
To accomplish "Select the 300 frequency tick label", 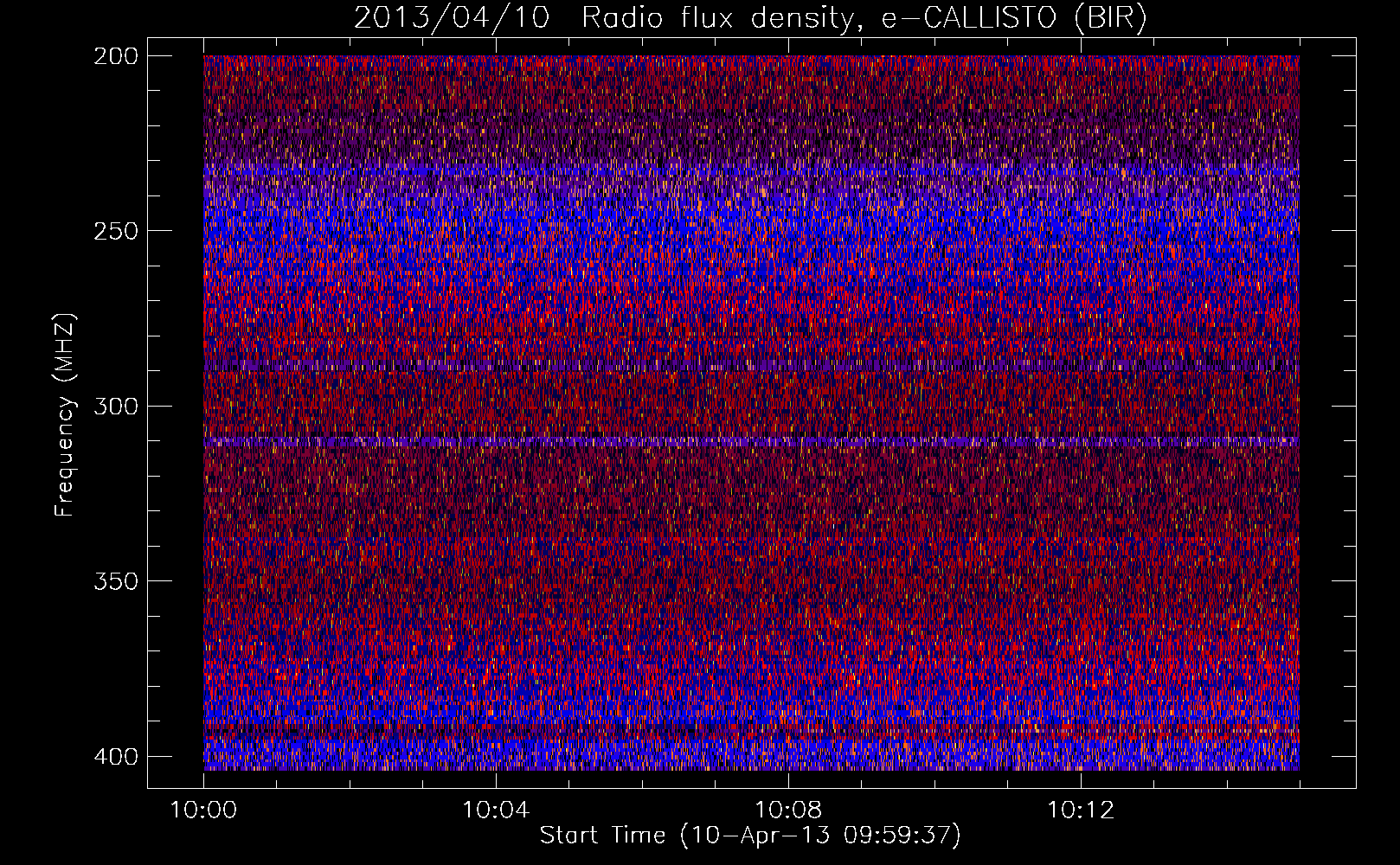I will (115, 407).
